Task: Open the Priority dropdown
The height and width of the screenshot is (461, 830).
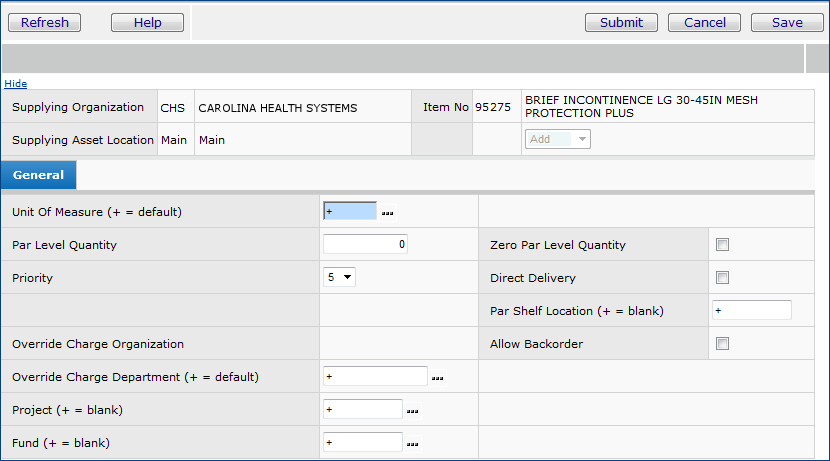Action: 340,278
